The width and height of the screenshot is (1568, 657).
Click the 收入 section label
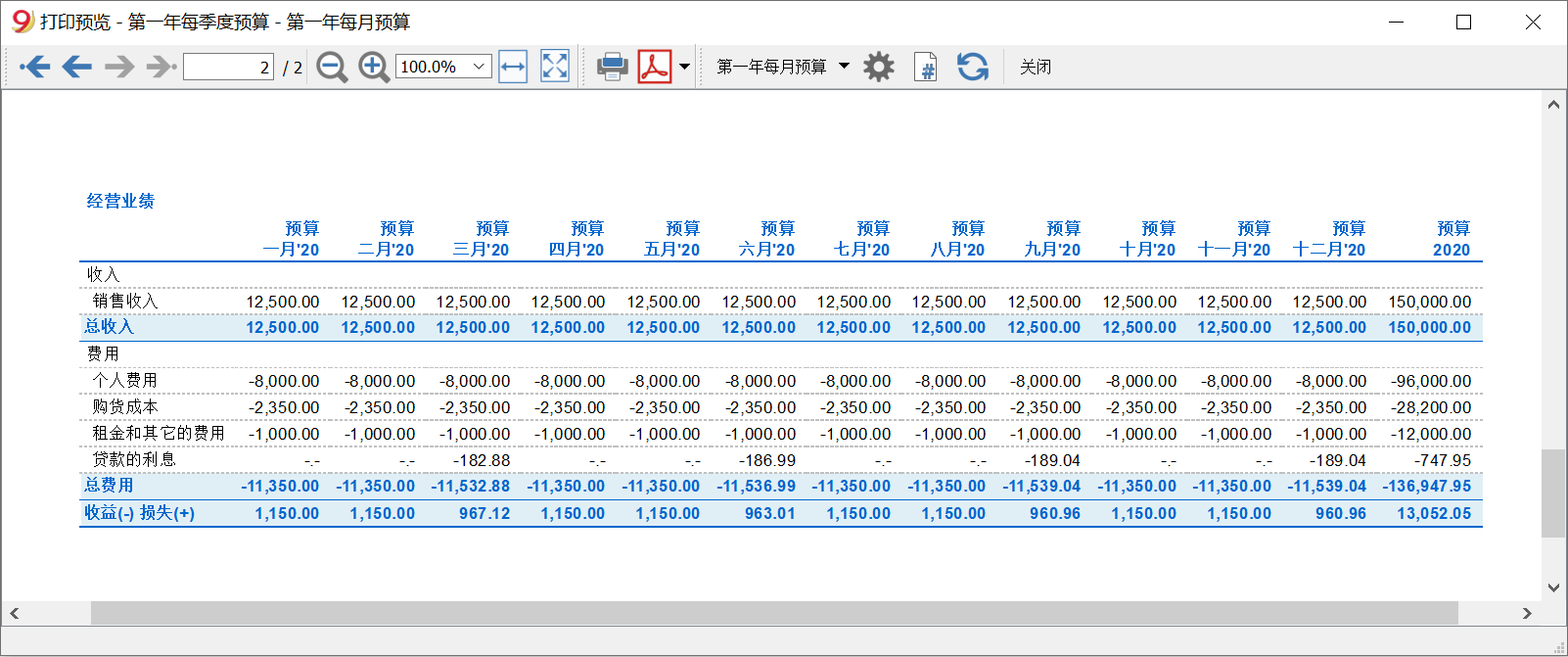point(103,274)
